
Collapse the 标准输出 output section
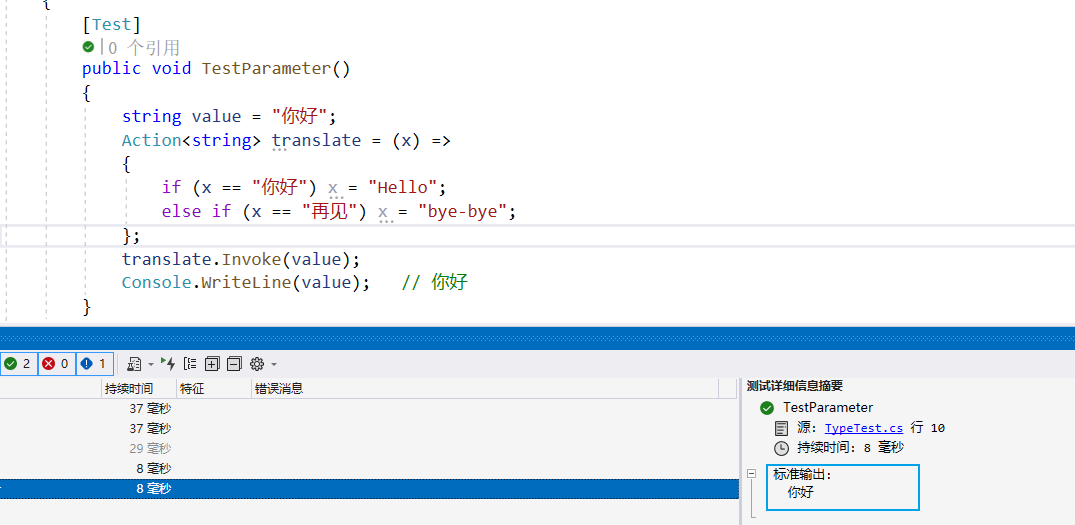pos(751,474)
